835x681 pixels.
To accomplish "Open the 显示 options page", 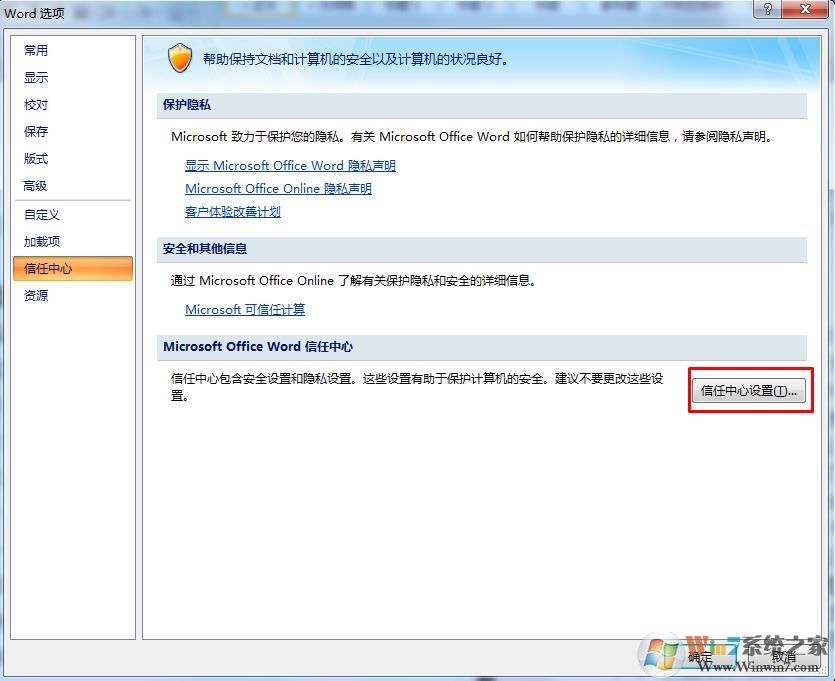I will 73,78.
